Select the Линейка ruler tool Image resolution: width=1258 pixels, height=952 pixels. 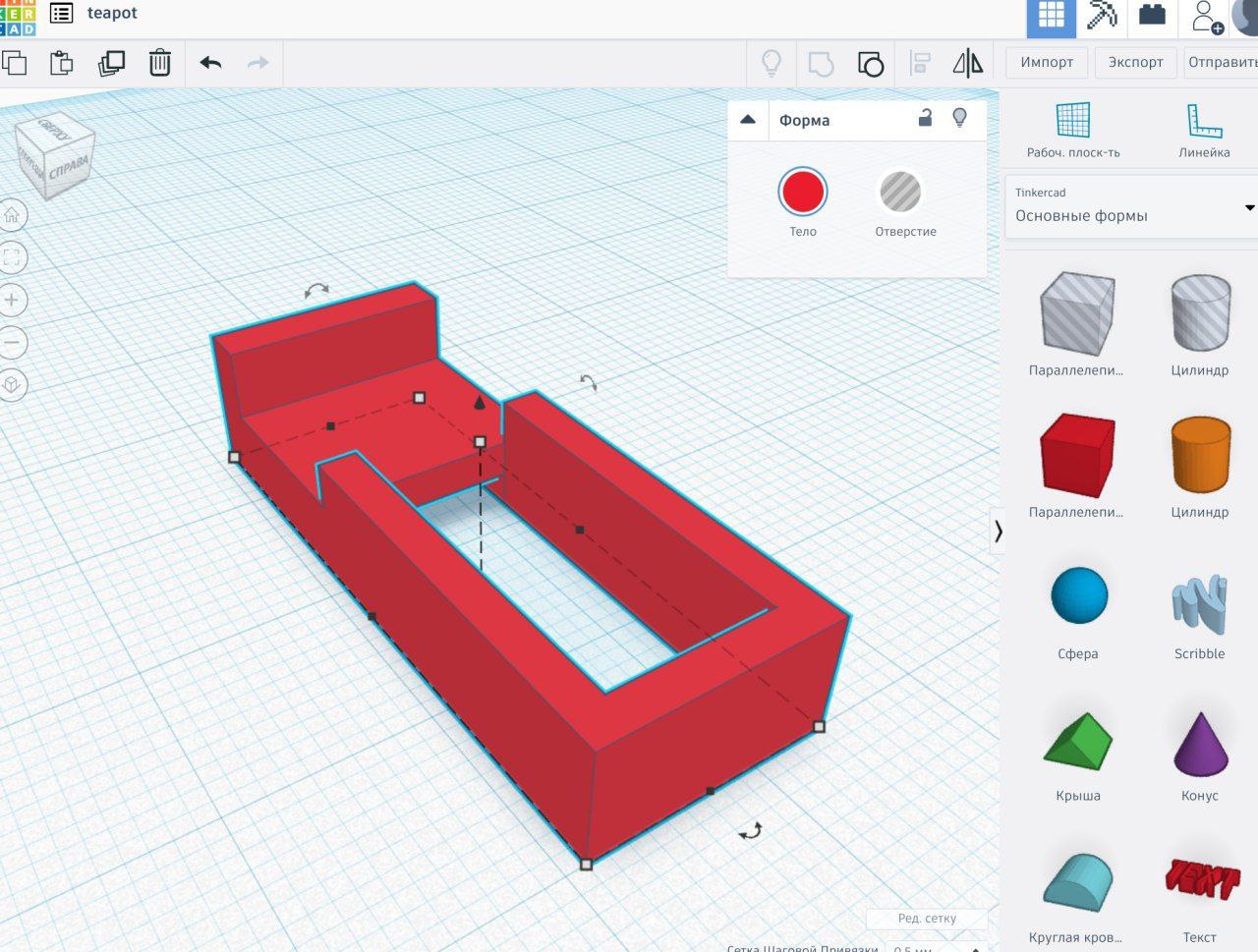click(1204, 129)
